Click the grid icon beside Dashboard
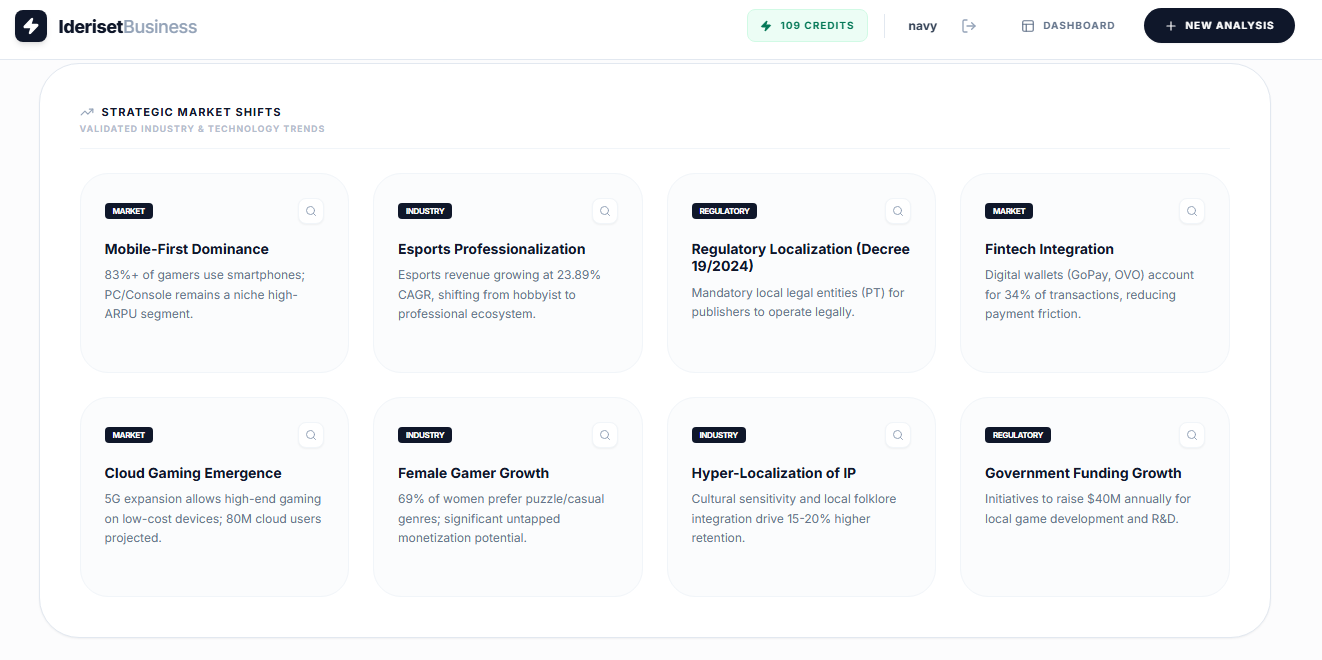 point(1026,25)
